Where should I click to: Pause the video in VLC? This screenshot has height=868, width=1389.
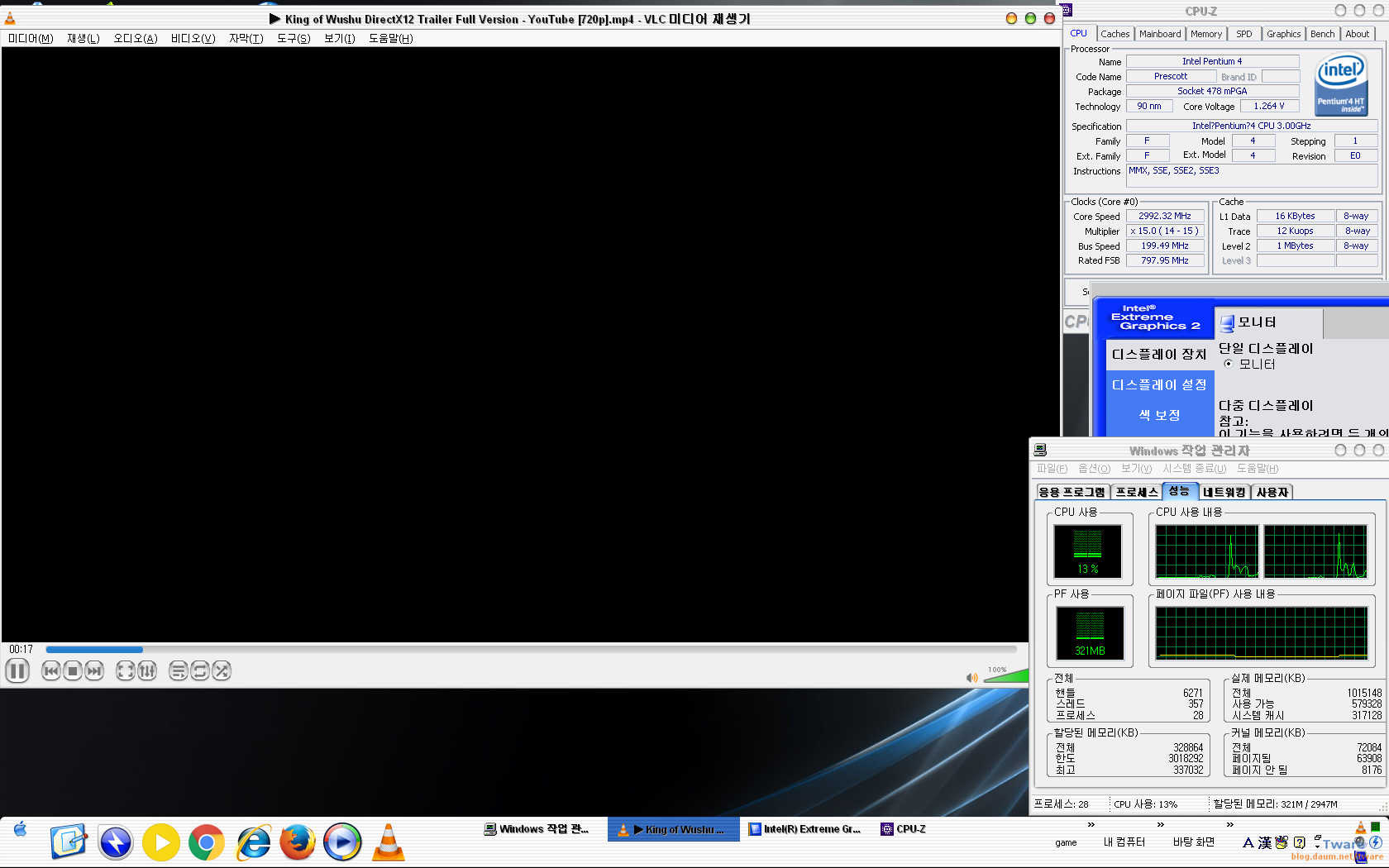point(17,670)
